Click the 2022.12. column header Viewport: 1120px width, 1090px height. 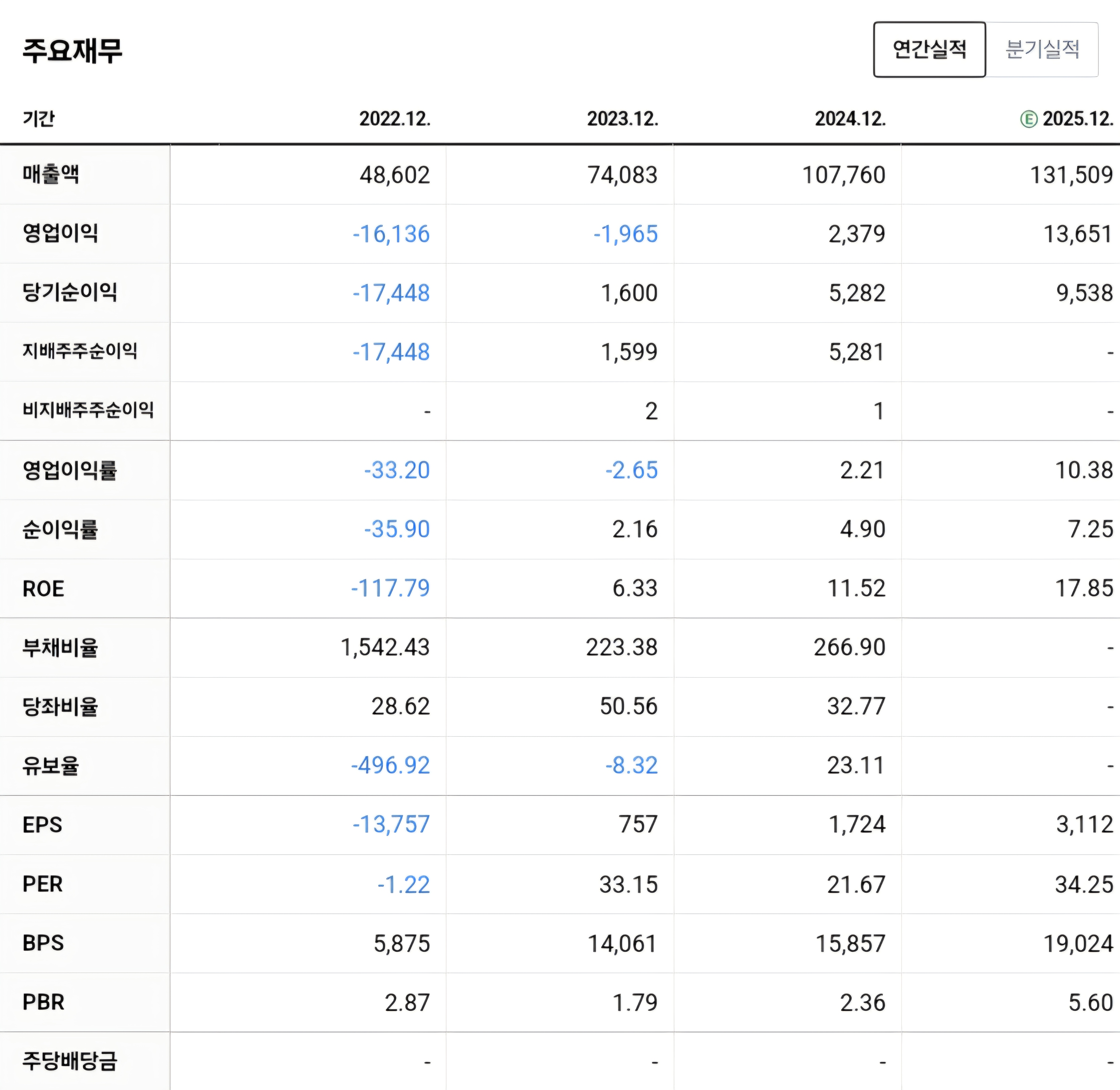coord(394,119)
